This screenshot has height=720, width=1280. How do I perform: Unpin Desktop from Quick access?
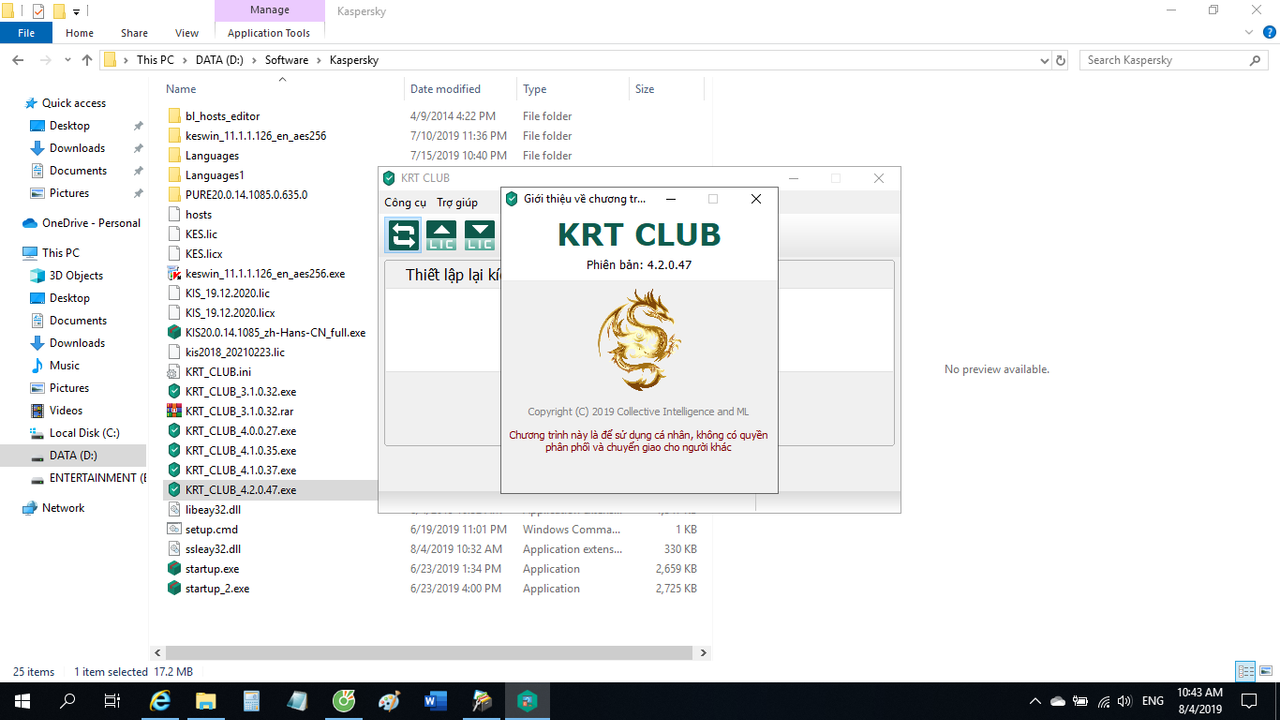pyautogui.click(x=139, y=124)
